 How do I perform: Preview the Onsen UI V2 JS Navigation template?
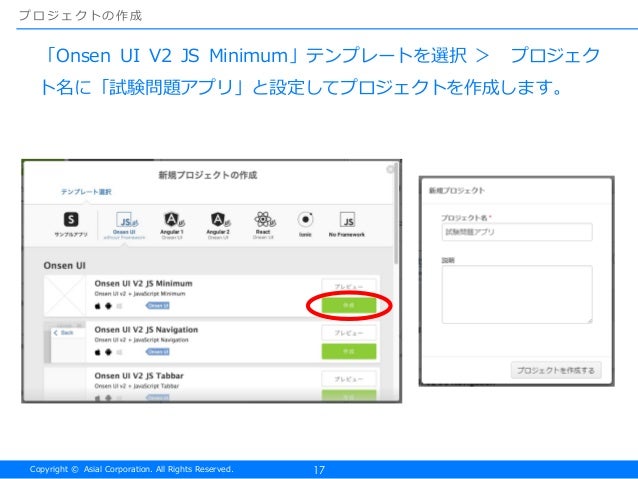click(x=349, y=333)
